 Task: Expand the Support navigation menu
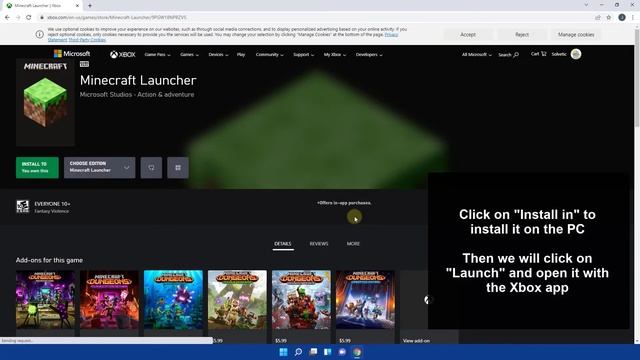(x=304, y=55)
